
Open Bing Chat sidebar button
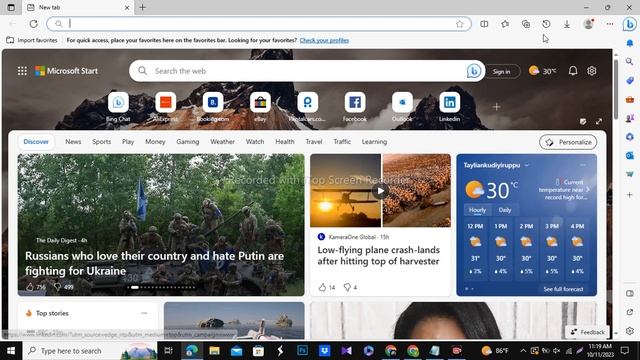(630, 24)
